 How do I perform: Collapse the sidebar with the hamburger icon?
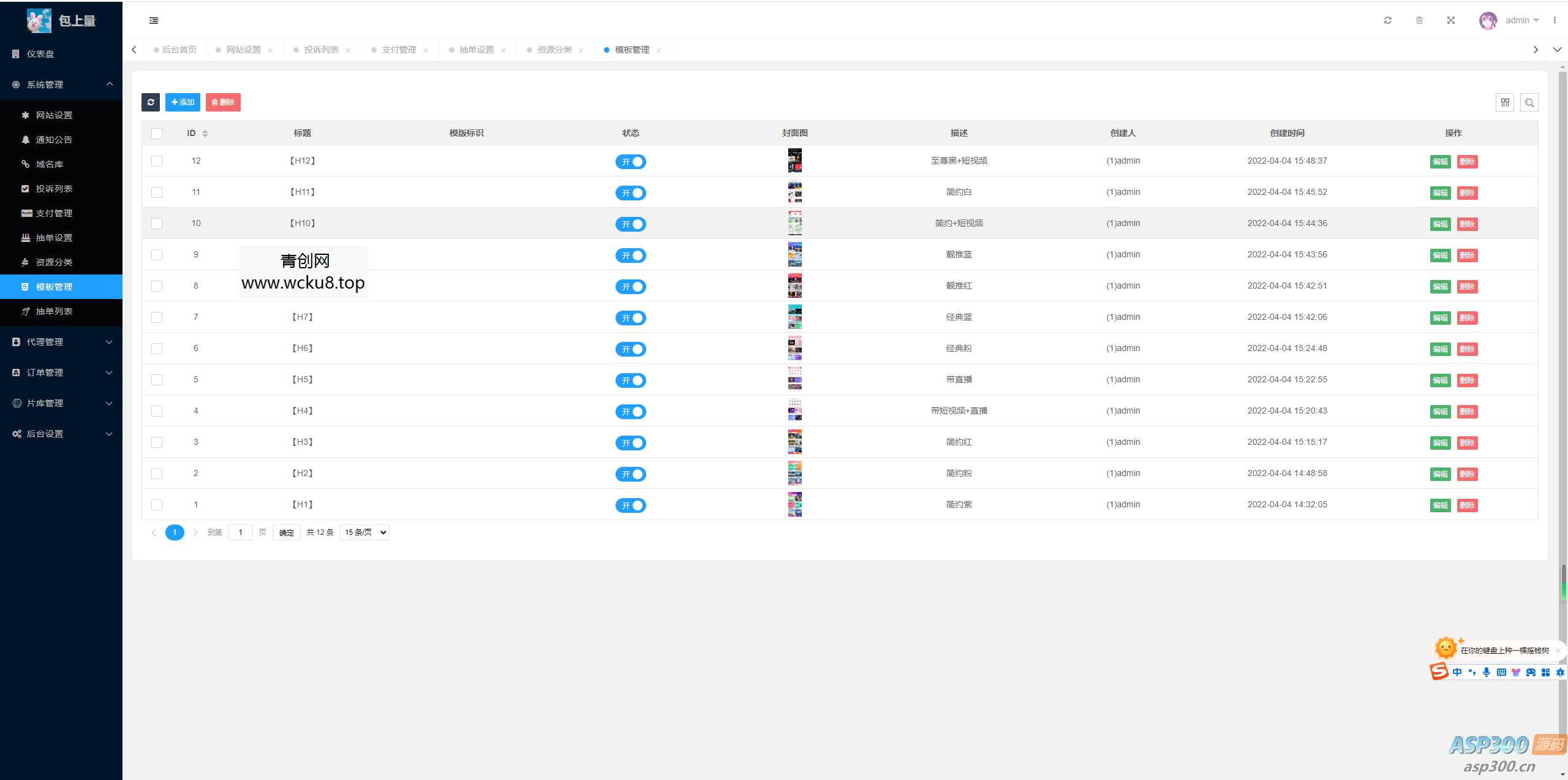click(154, 20)
